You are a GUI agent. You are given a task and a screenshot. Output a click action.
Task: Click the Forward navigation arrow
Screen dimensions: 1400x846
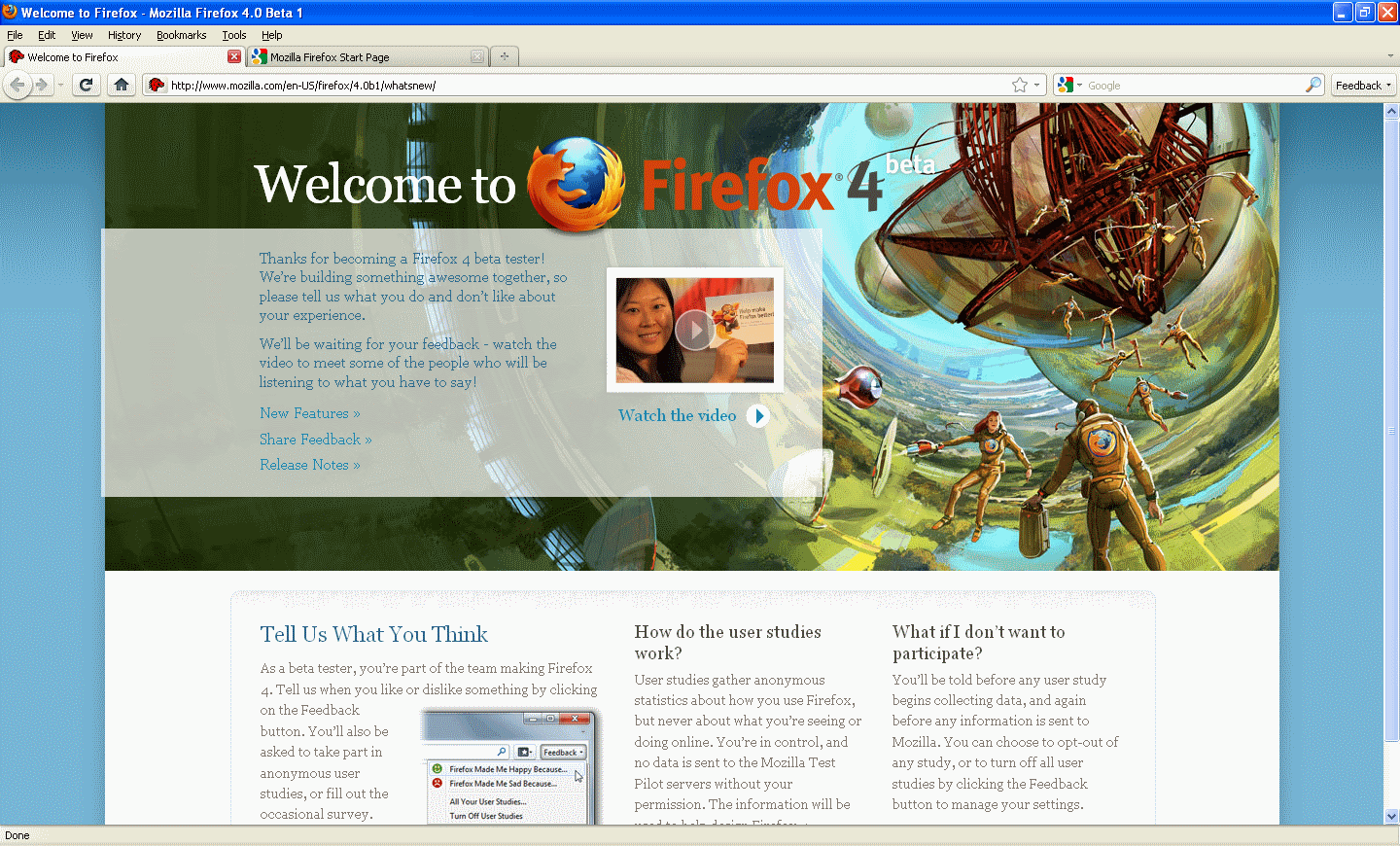[42, 85]
